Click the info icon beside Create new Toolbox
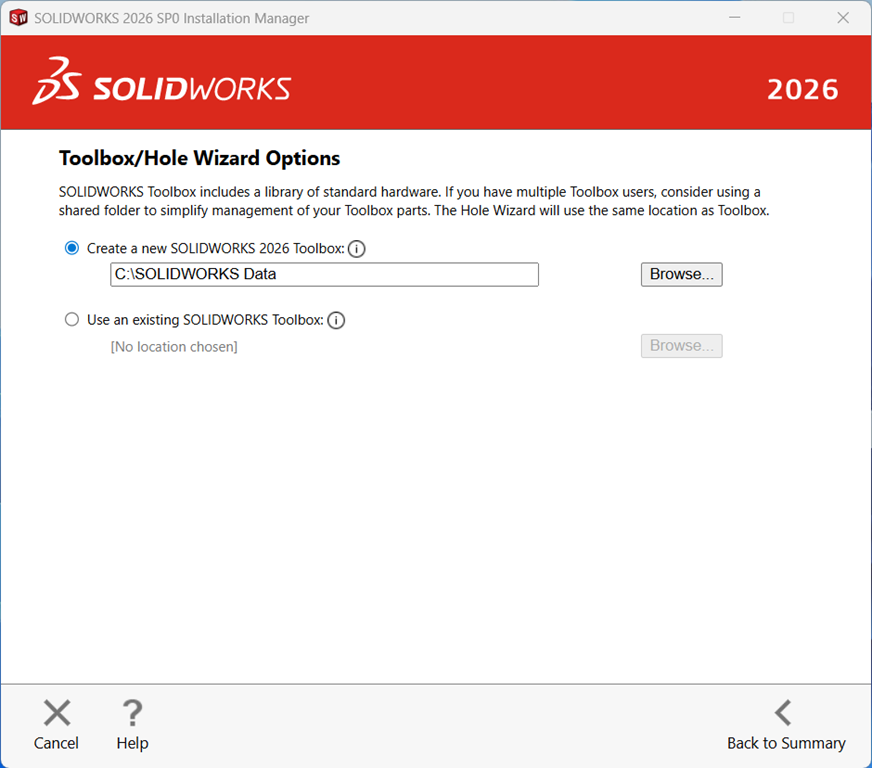Screen dimensions: 872x768 coord(357,249)
